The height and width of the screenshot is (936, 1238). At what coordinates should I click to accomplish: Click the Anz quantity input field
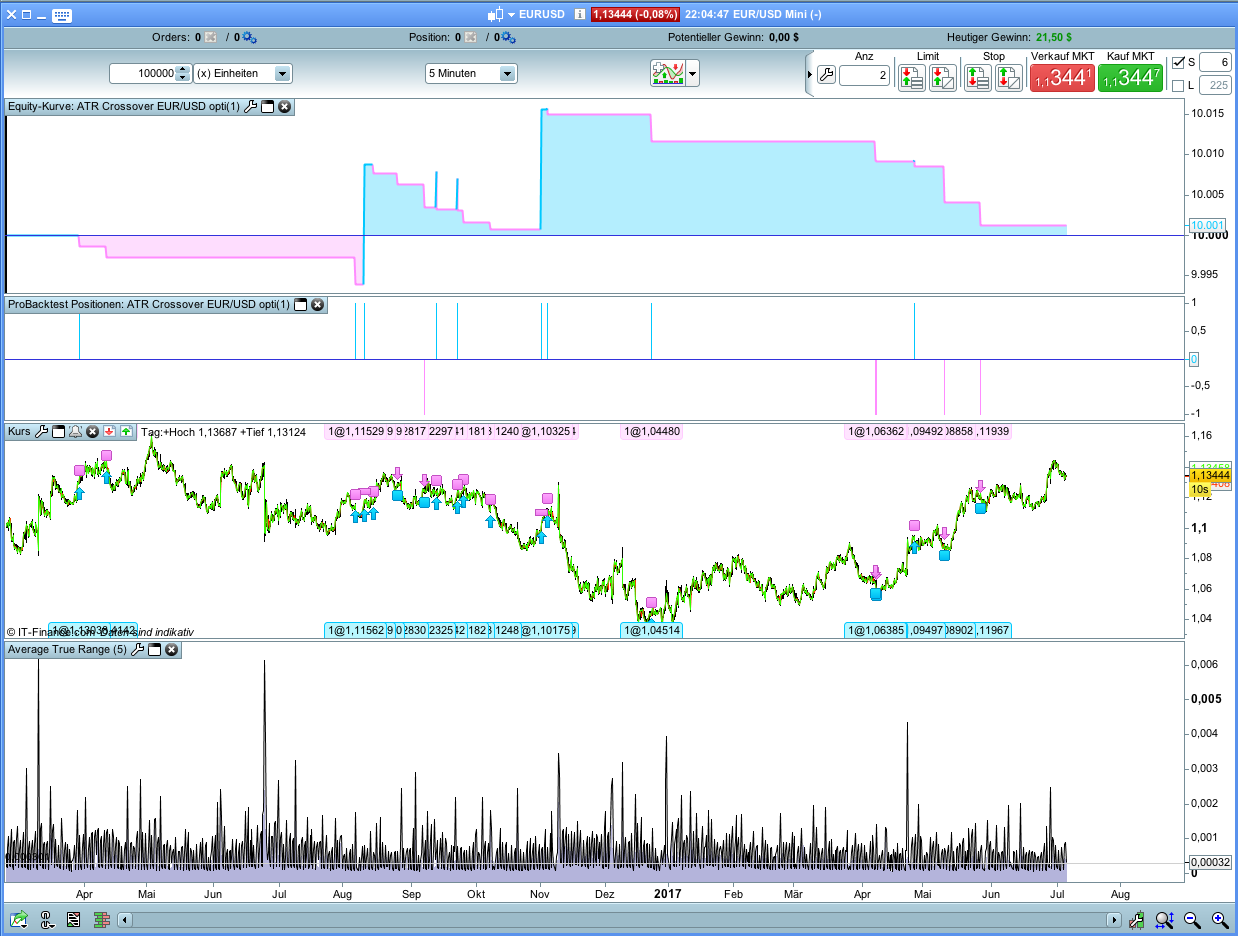(863, 75)
